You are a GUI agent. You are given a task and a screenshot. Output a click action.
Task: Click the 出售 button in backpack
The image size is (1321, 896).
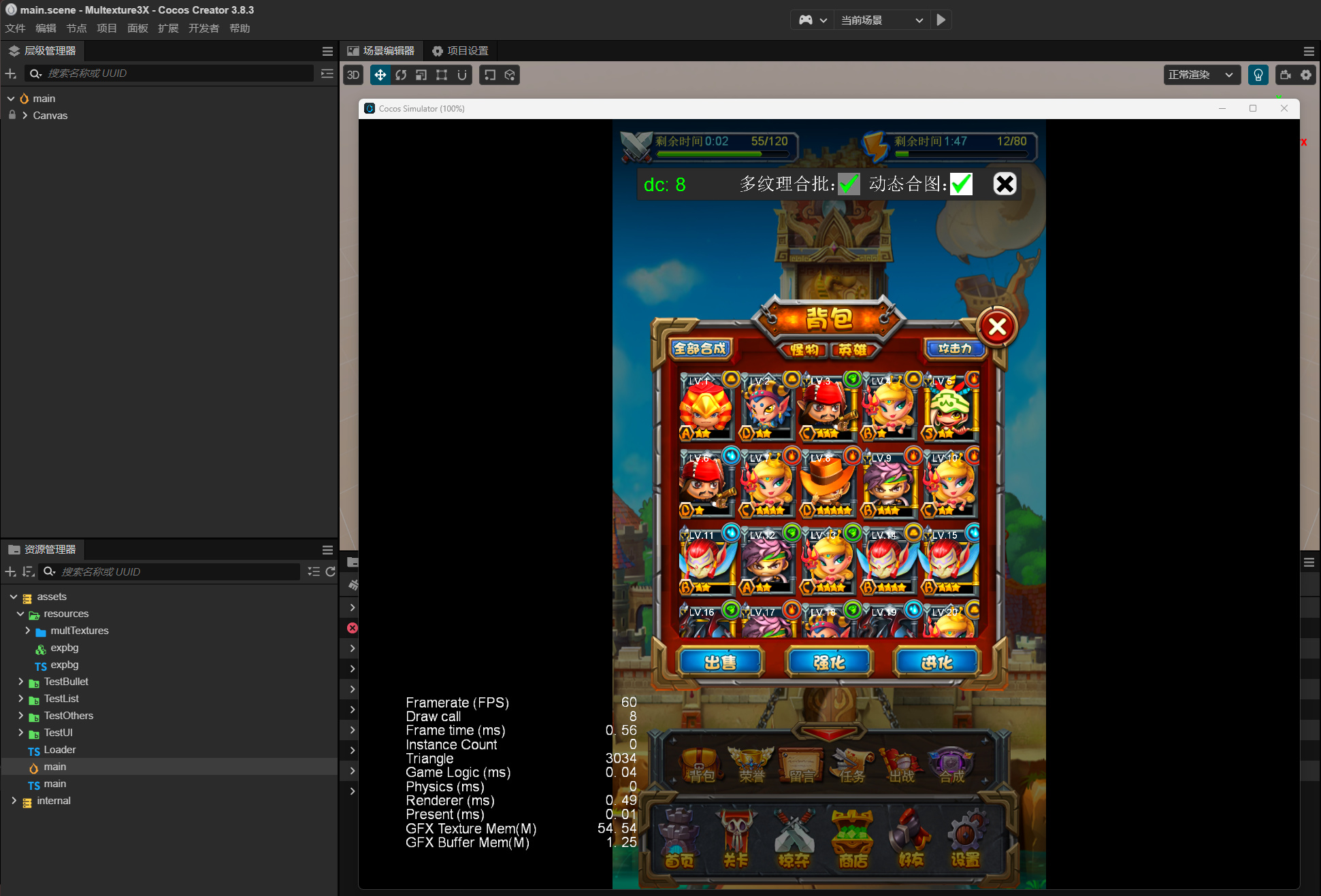click(720, 662)
